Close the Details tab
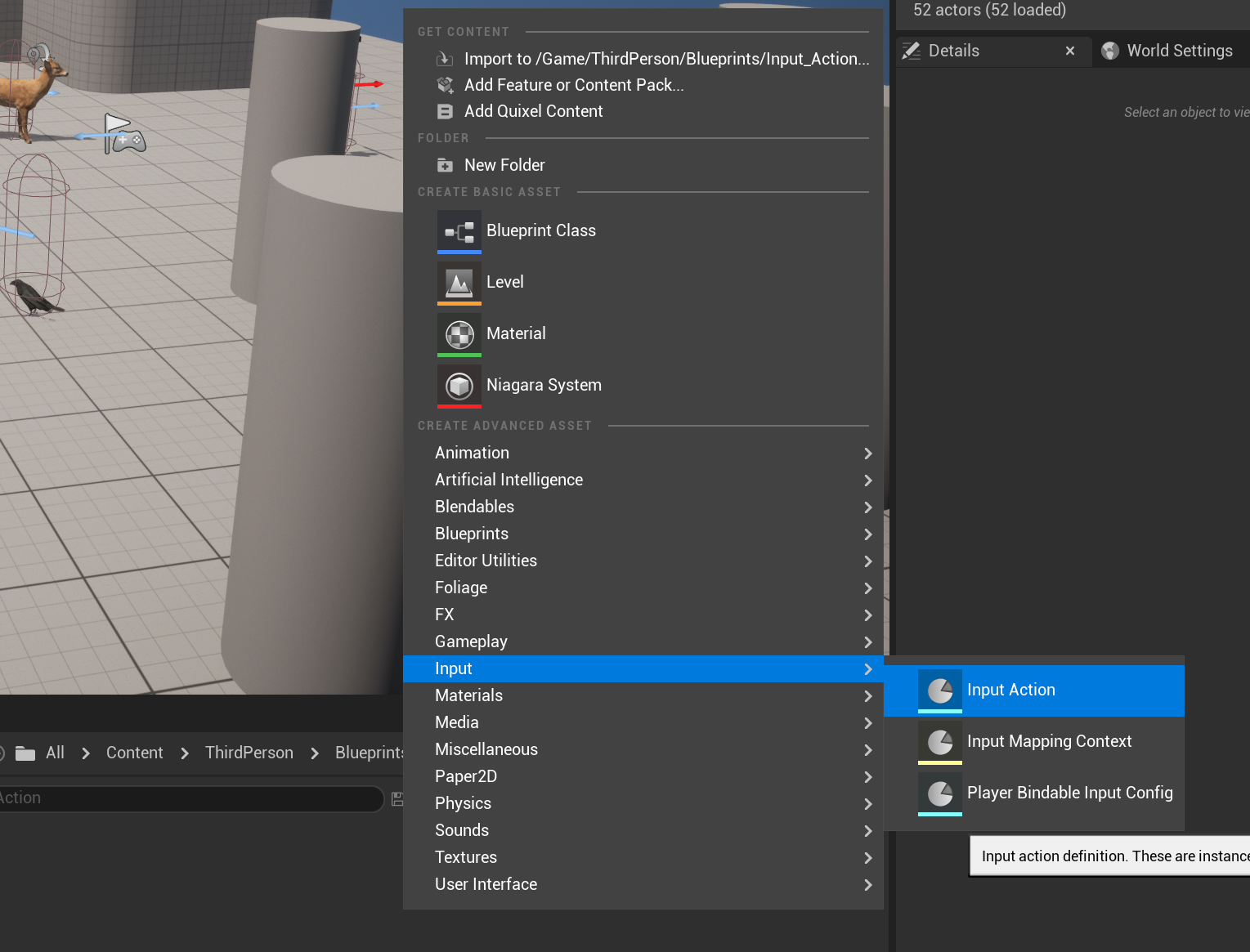 (1069, 51)
